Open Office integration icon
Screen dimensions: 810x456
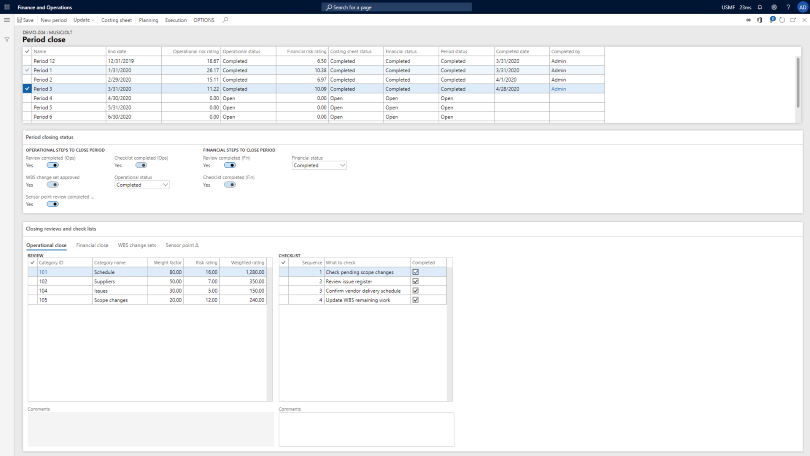[759, 20]
